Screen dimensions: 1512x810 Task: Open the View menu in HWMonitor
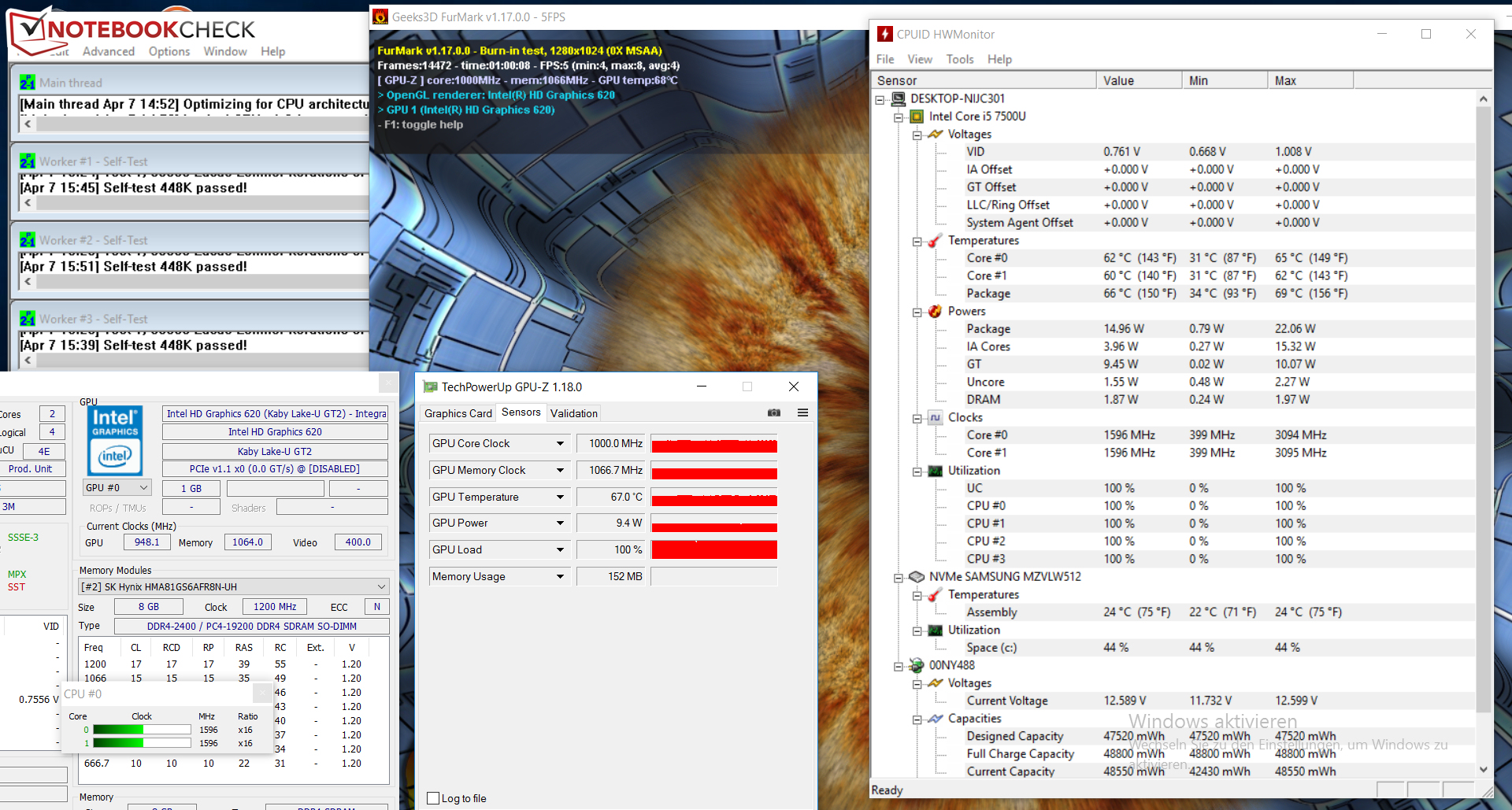(920, 59)
